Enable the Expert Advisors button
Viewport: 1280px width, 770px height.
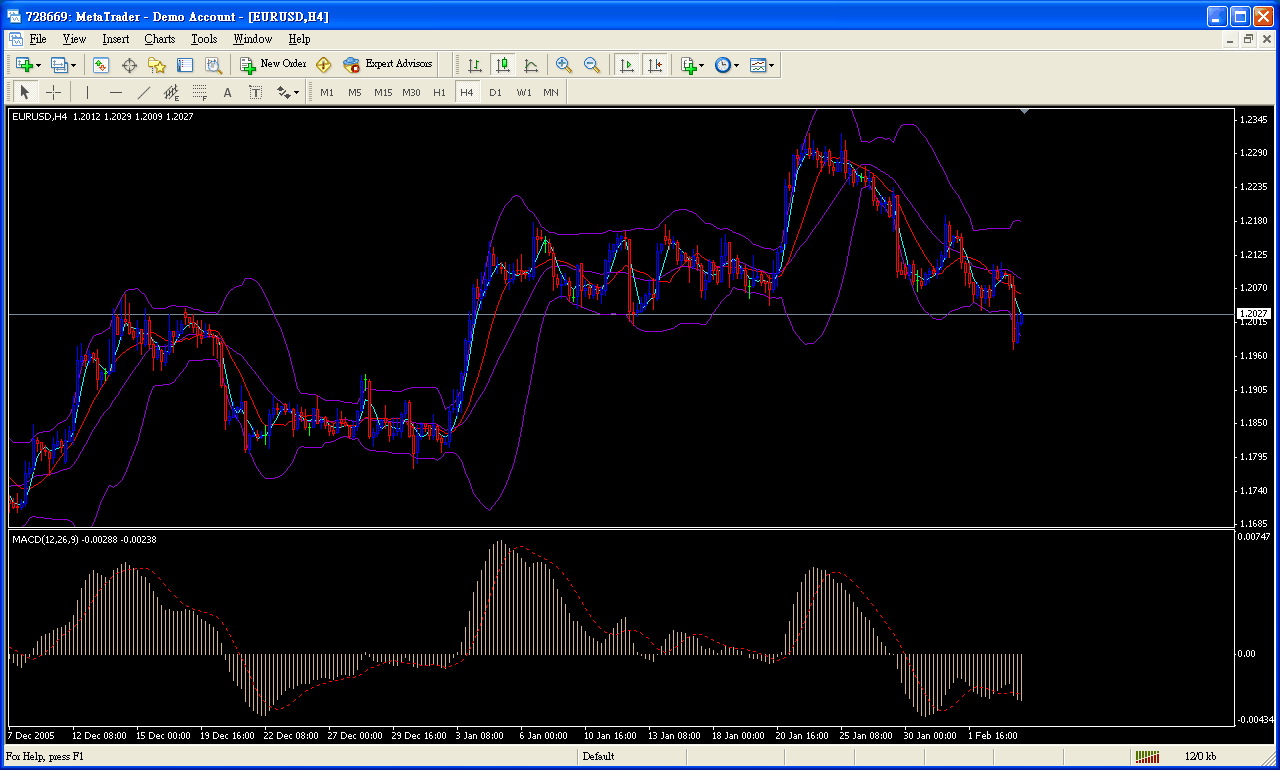click(x=387, y=65)
